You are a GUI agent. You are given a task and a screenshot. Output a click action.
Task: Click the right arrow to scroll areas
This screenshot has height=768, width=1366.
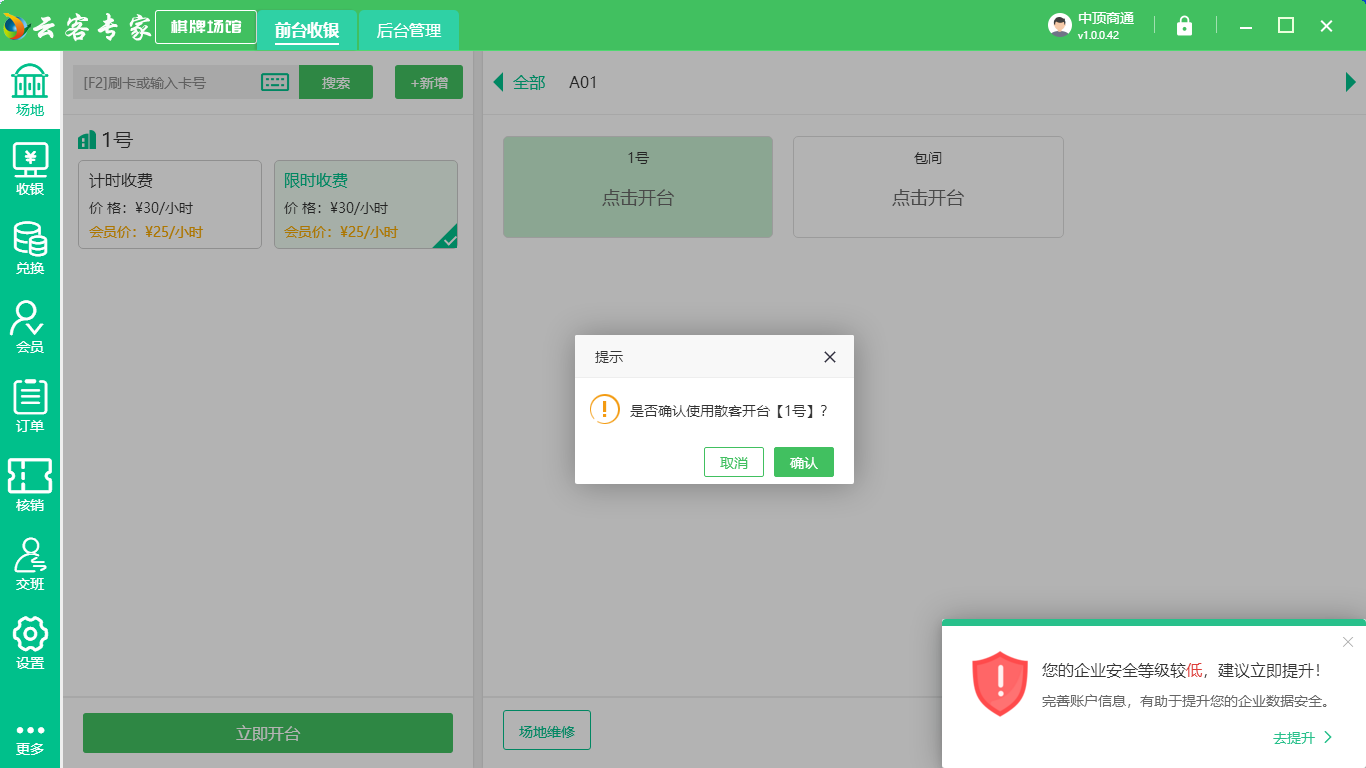click(x=1350, y=82)
